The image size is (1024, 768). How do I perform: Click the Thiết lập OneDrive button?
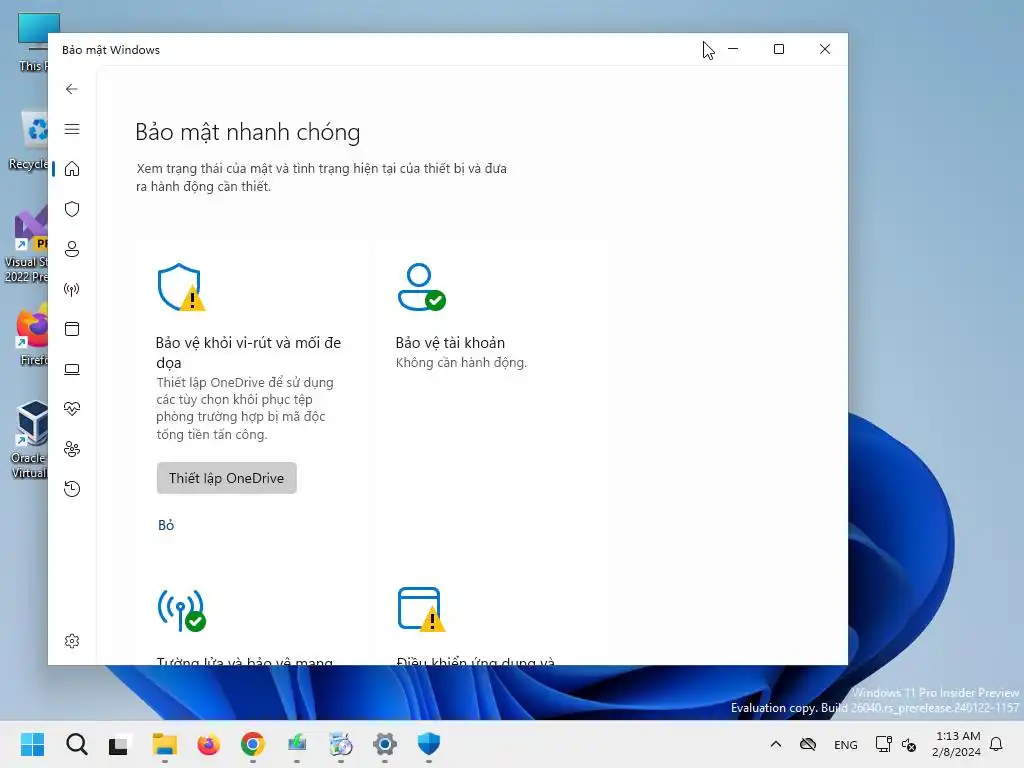point(227,478)
